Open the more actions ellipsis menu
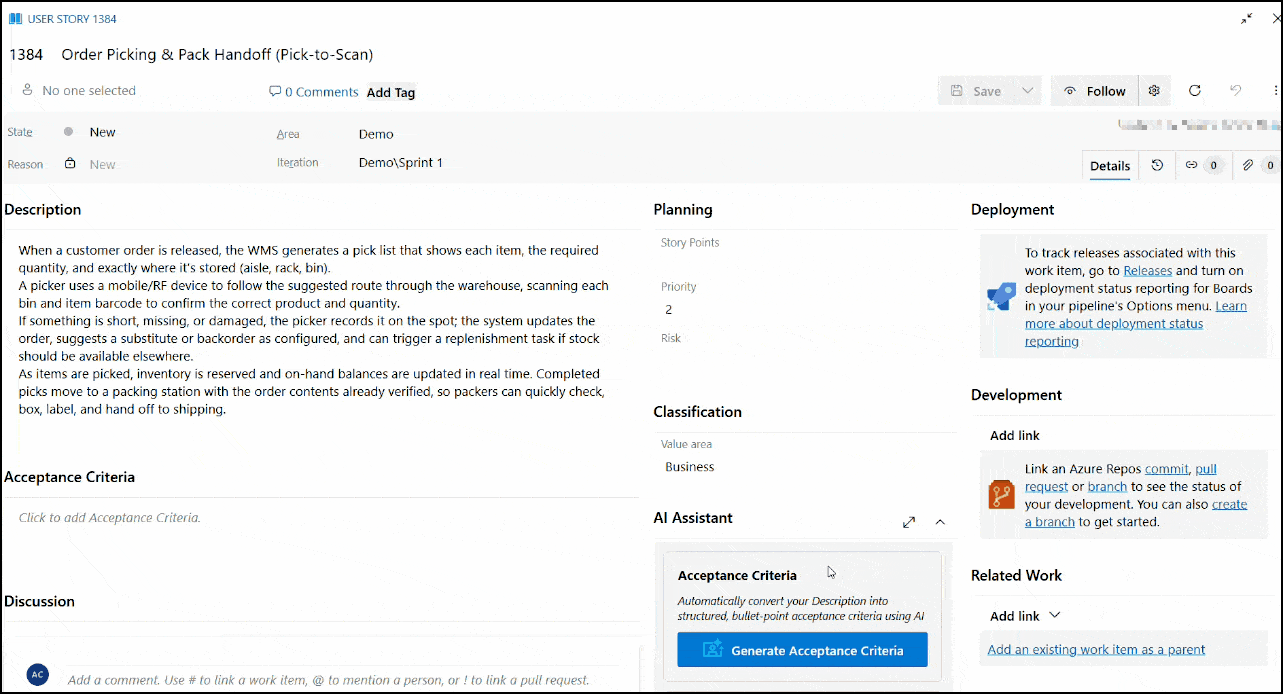The height and width of the screenshot is (694, 1283). 1276,91
